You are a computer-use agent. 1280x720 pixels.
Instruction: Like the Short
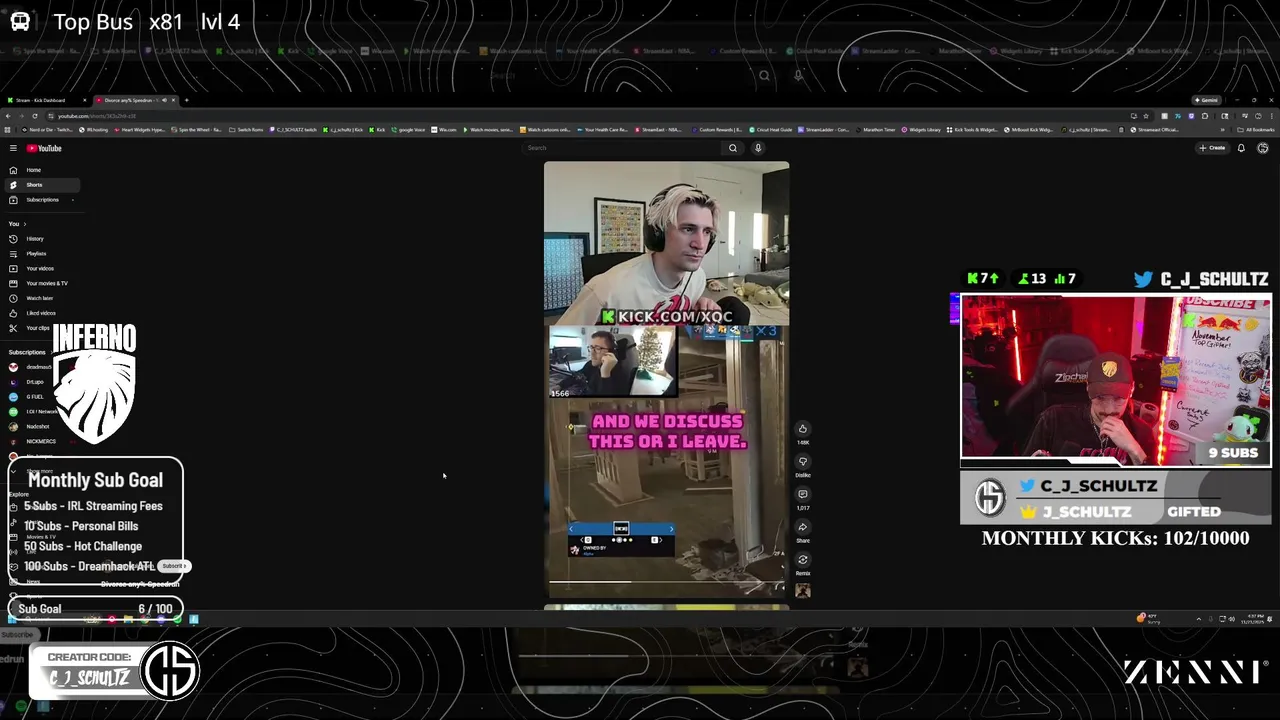tap(802, 429)
